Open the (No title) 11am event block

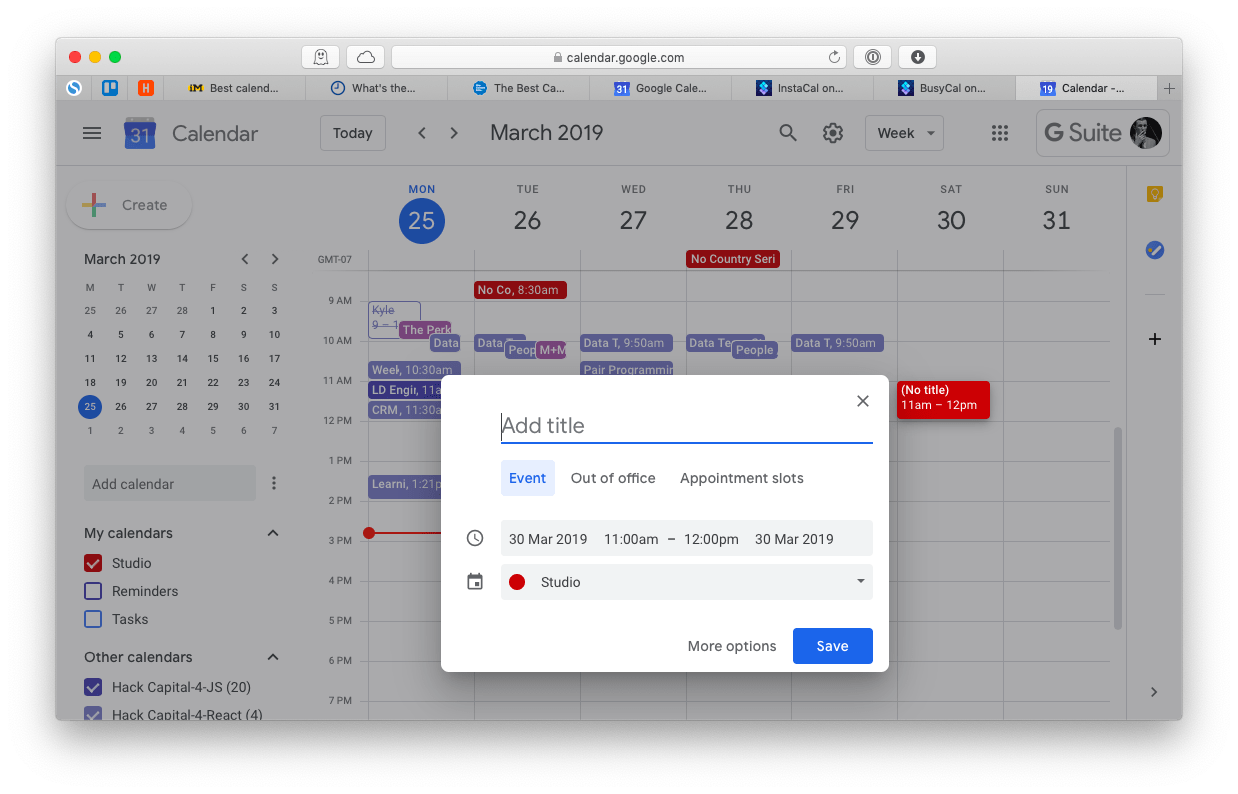(943, 400)
